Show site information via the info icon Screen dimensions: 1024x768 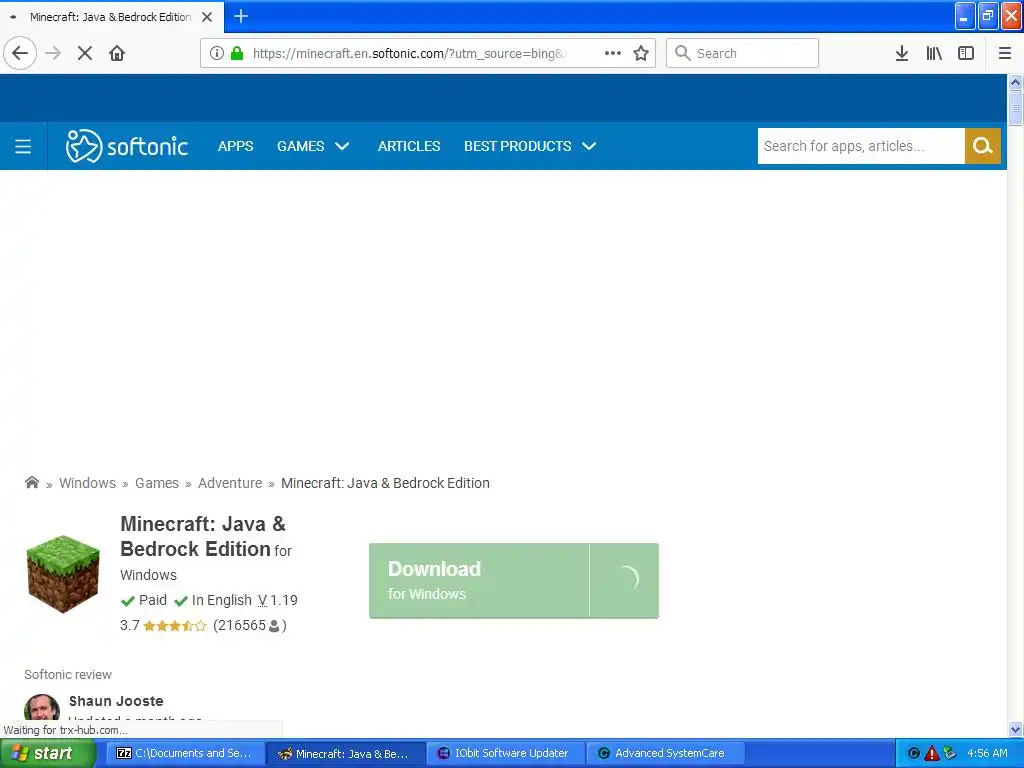coord(217,54)
